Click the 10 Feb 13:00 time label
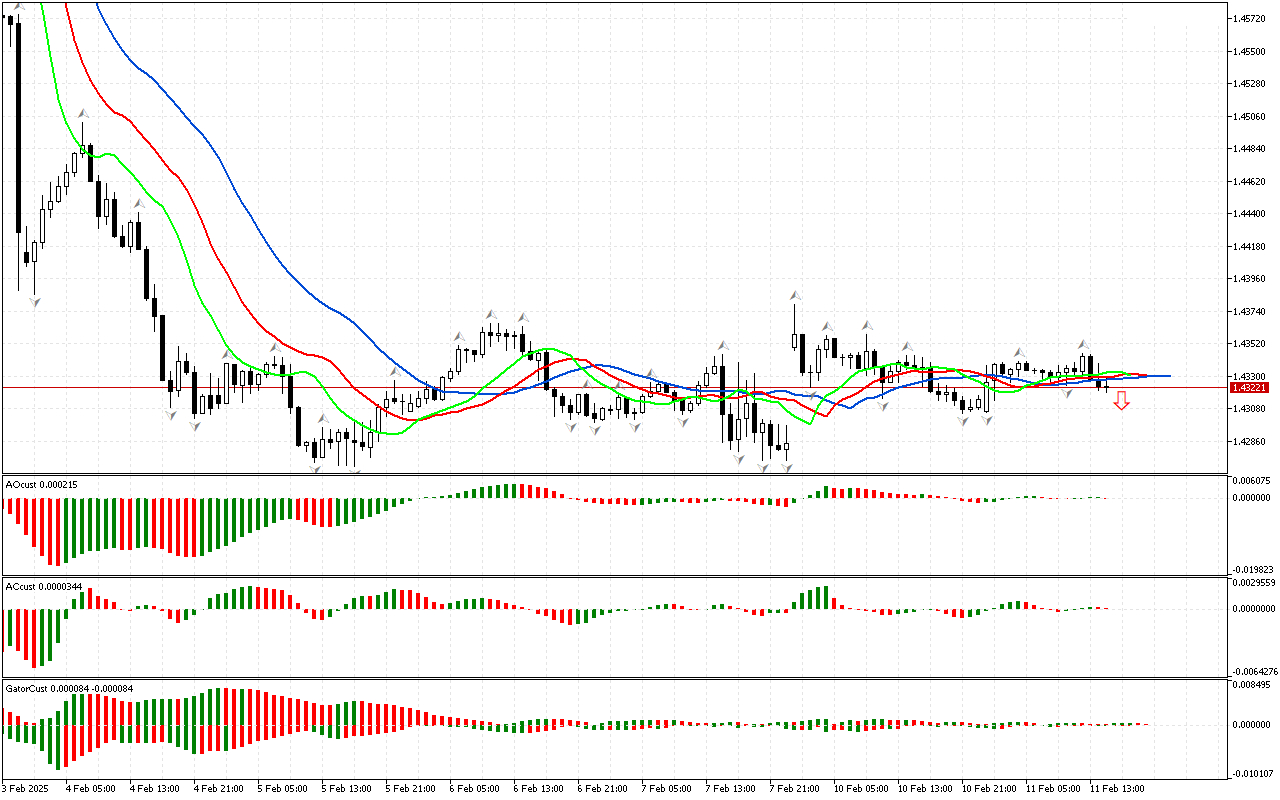Image resolution: width=1280 pixels, height=800 pixels. [x=925, y=788]
